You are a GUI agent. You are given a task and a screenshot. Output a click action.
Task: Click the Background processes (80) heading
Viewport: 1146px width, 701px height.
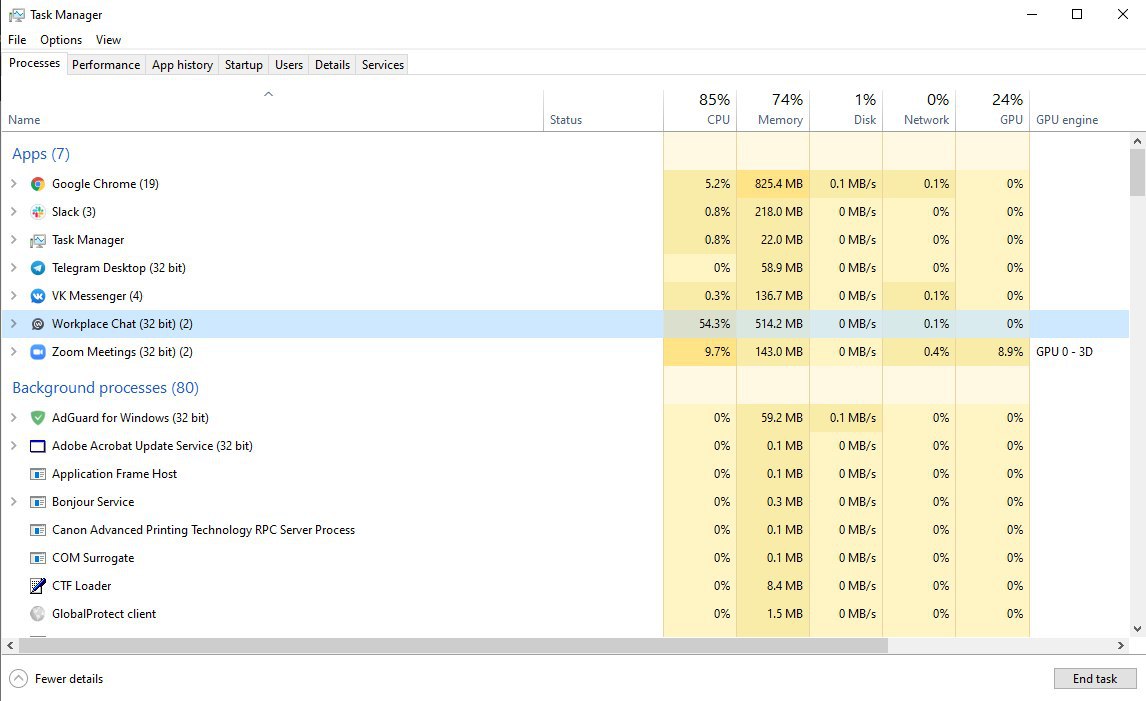pyautogui.click(x=105, y=387)
